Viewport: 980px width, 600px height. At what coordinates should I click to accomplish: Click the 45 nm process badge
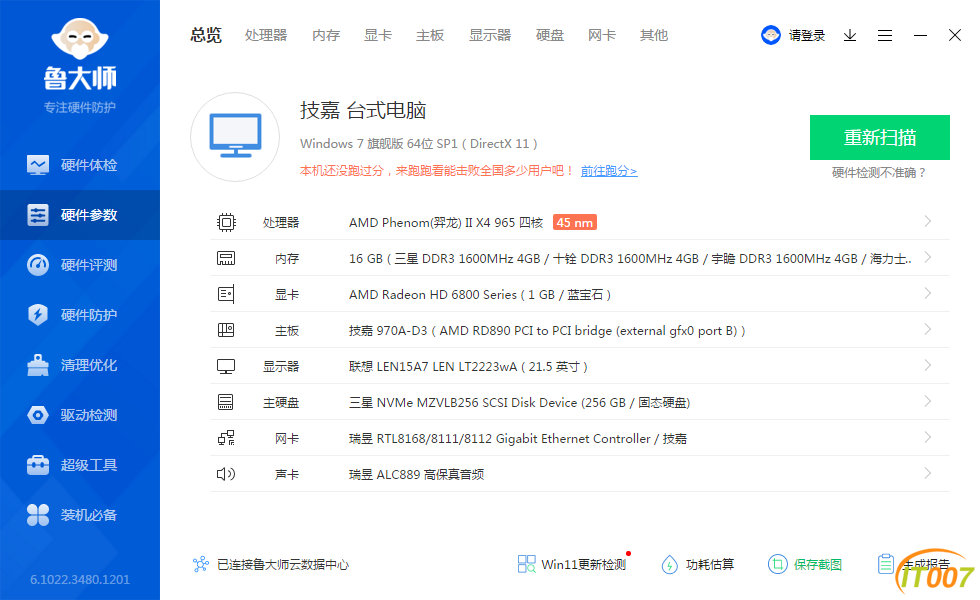click(x=574, y=222)
